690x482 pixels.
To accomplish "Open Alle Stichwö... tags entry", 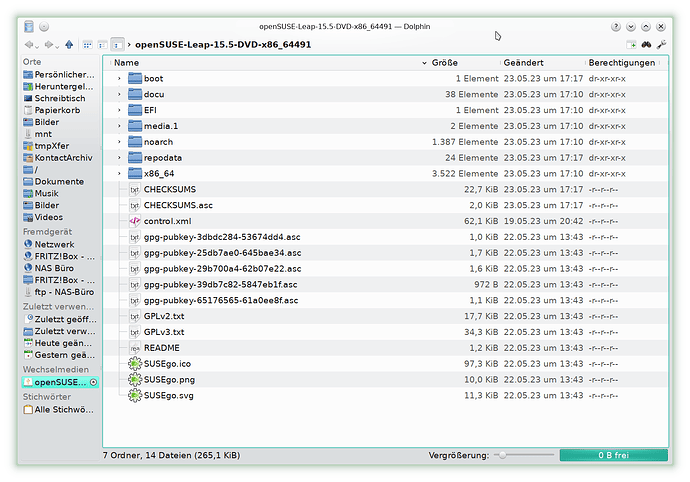I will point(60,410).
